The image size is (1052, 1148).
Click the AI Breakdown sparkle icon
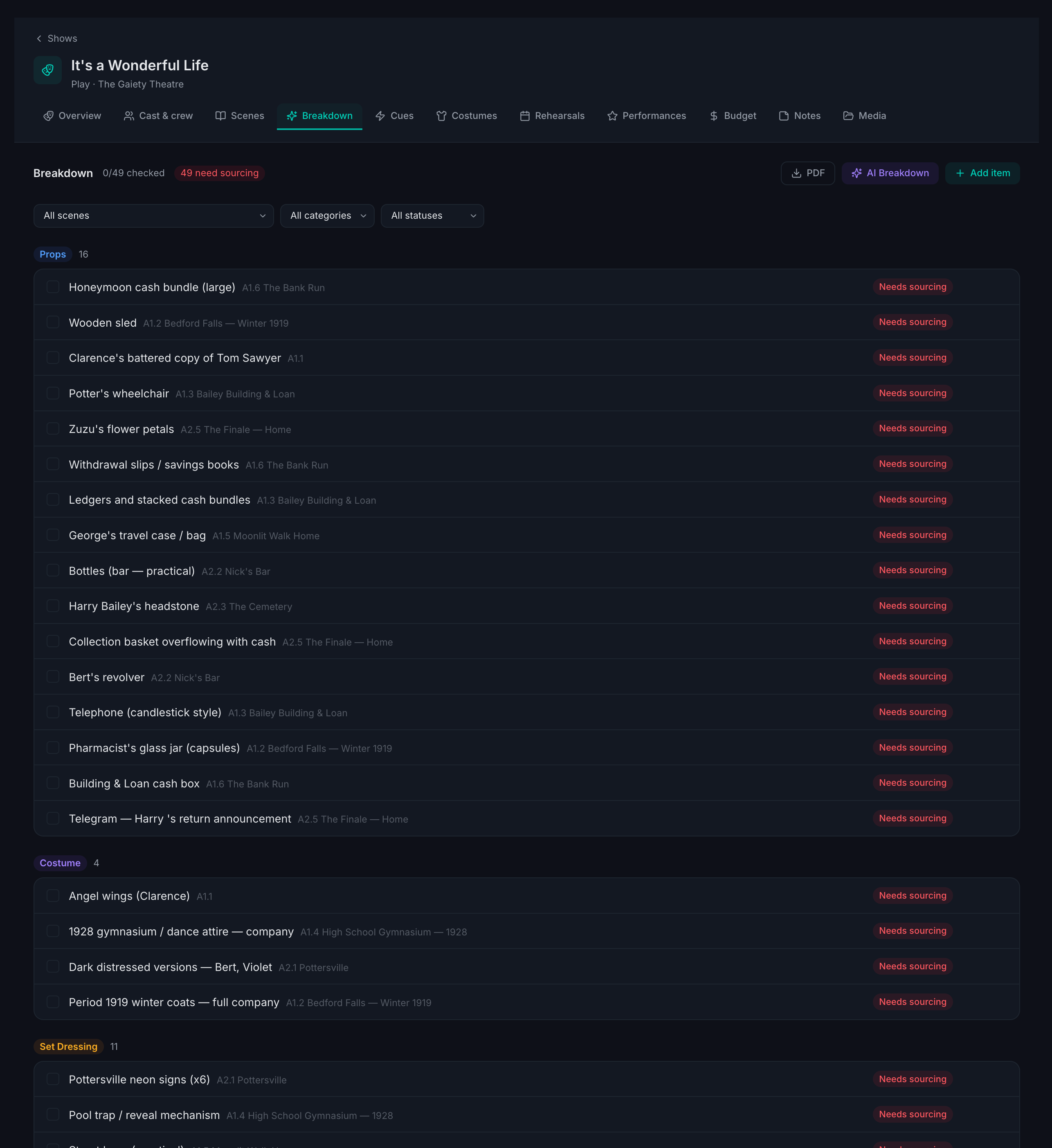(x=856, y=173)
